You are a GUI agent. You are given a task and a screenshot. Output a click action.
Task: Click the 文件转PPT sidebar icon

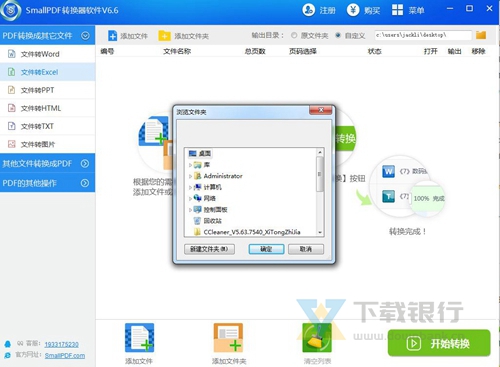pyautogui.click(x=12, y=90)
